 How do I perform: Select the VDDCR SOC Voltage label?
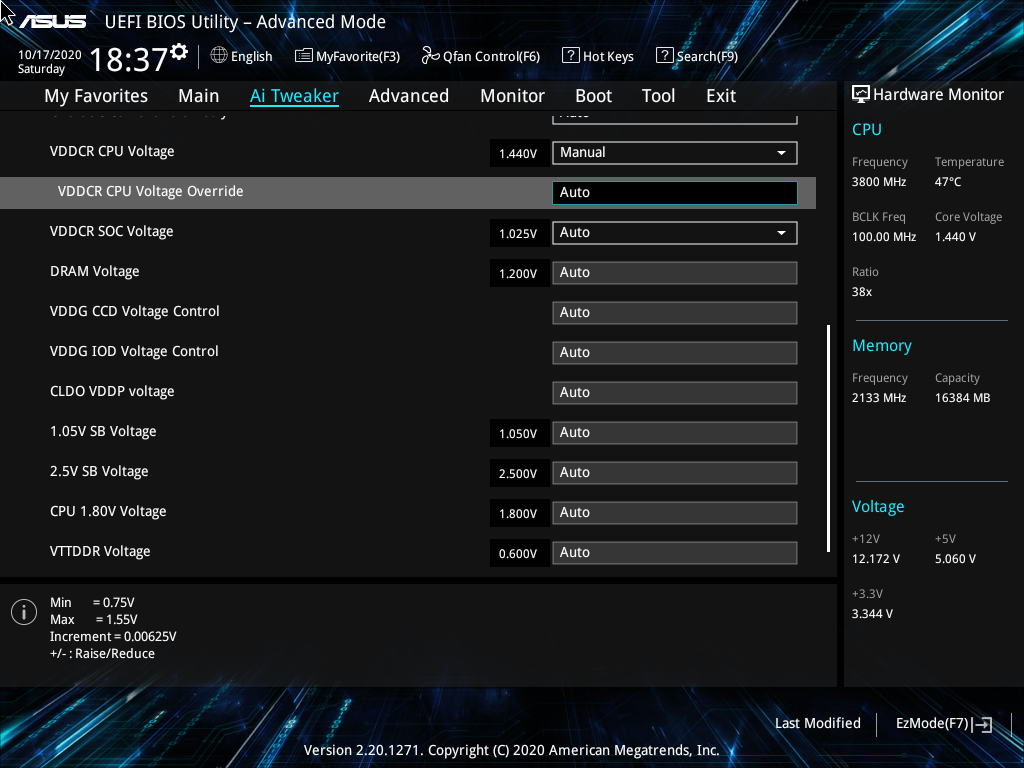point(112,231)
